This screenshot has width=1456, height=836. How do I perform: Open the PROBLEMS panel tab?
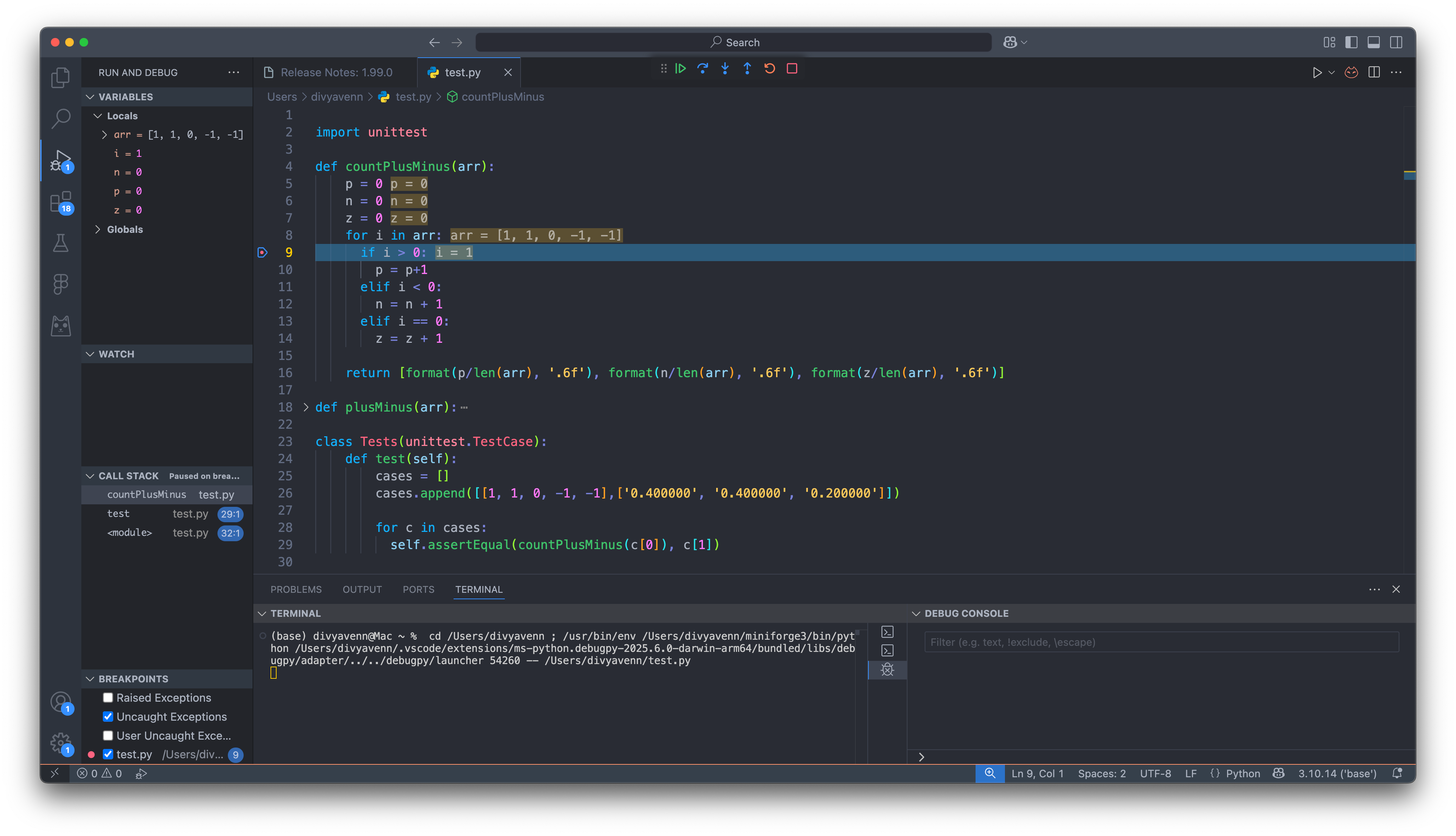coord(296,590)
